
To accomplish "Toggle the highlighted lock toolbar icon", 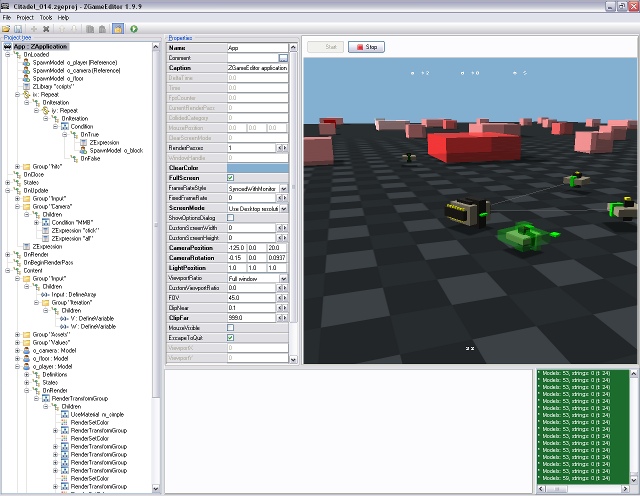I will point(118,29).
